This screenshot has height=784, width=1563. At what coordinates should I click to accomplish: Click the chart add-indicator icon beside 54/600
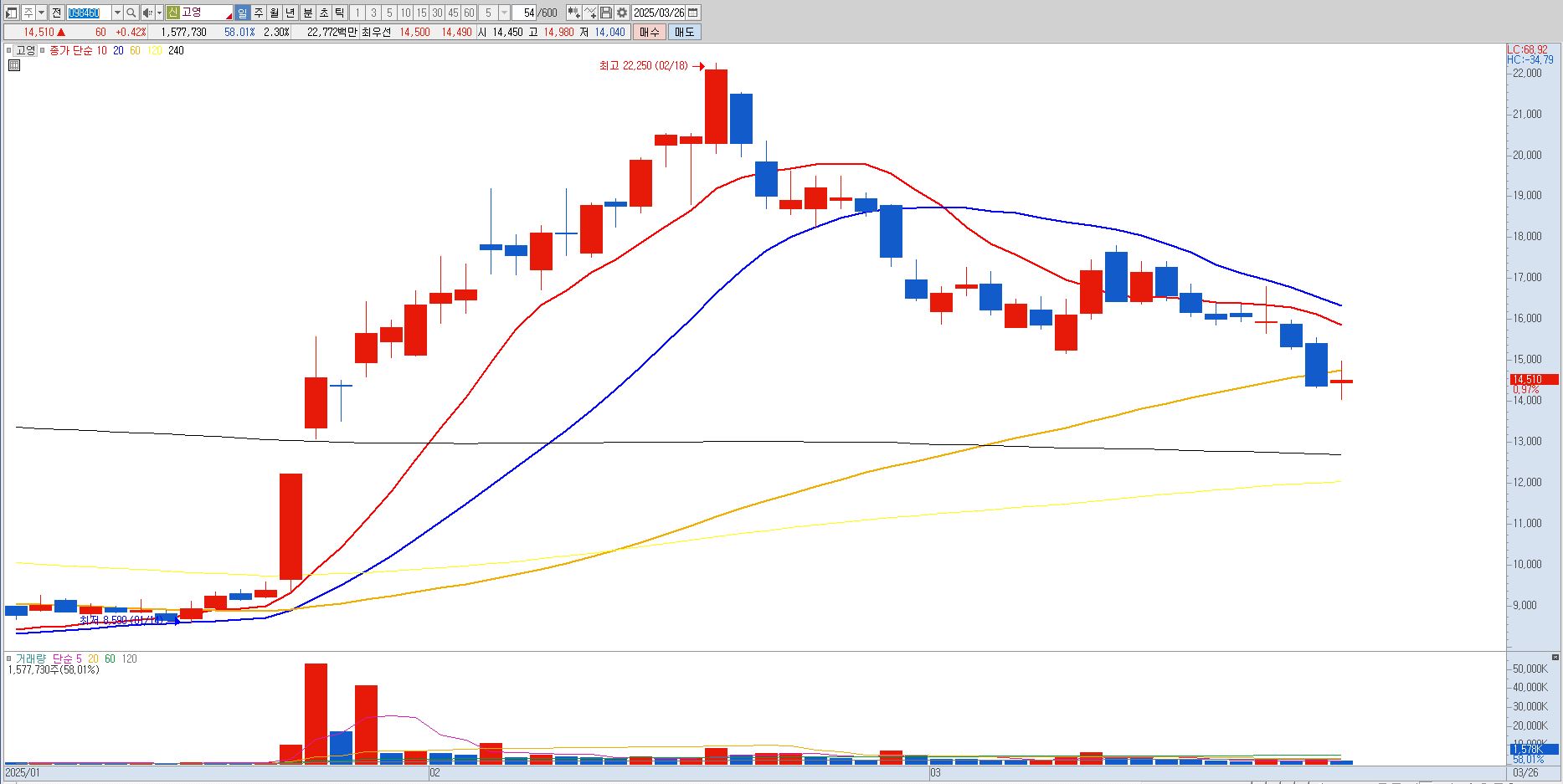pos(573,13)
